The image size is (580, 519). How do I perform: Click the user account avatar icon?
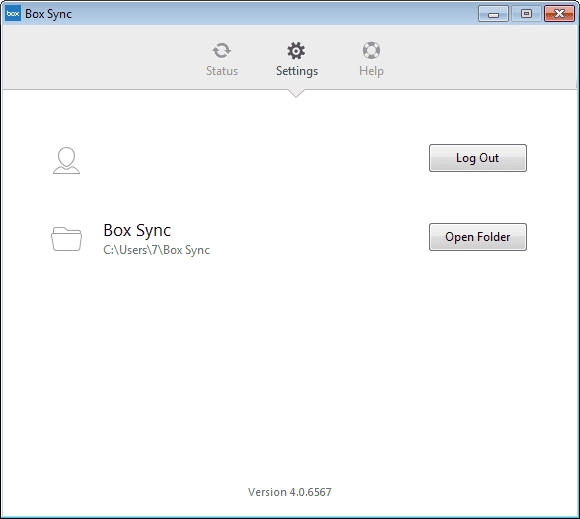coord(67,161)
